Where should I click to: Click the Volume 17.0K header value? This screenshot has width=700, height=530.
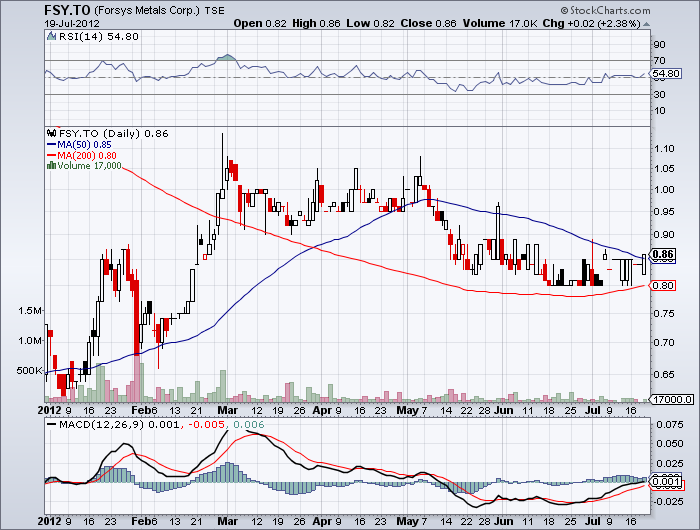(x=500, y=24)
